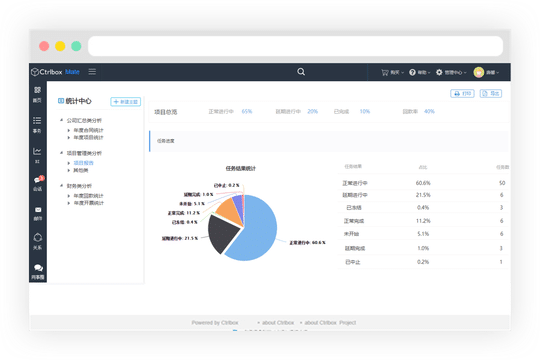Open the shopping cart dropdown in header
Viewport: 540px width, 360px height.
coord(392,72)
